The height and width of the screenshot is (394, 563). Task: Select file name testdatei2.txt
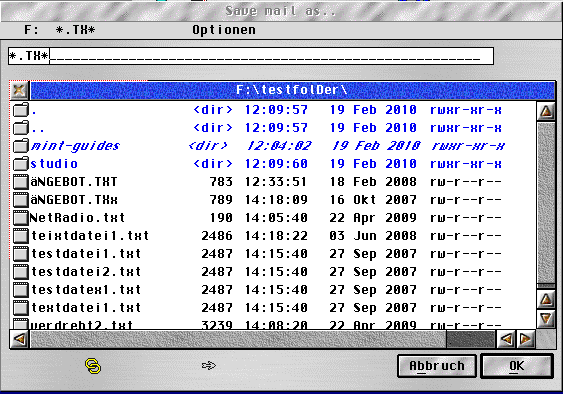86,272
